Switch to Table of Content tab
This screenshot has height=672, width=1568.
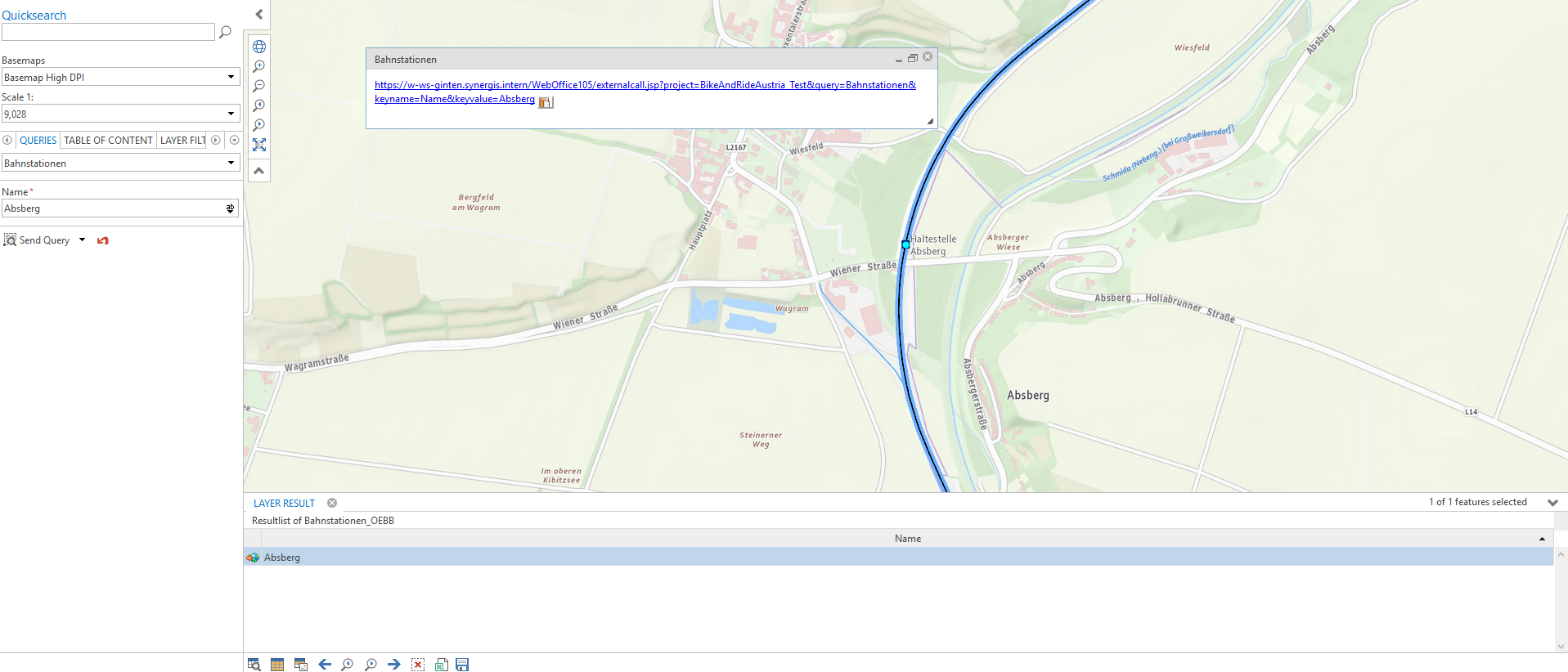point(108,141)
